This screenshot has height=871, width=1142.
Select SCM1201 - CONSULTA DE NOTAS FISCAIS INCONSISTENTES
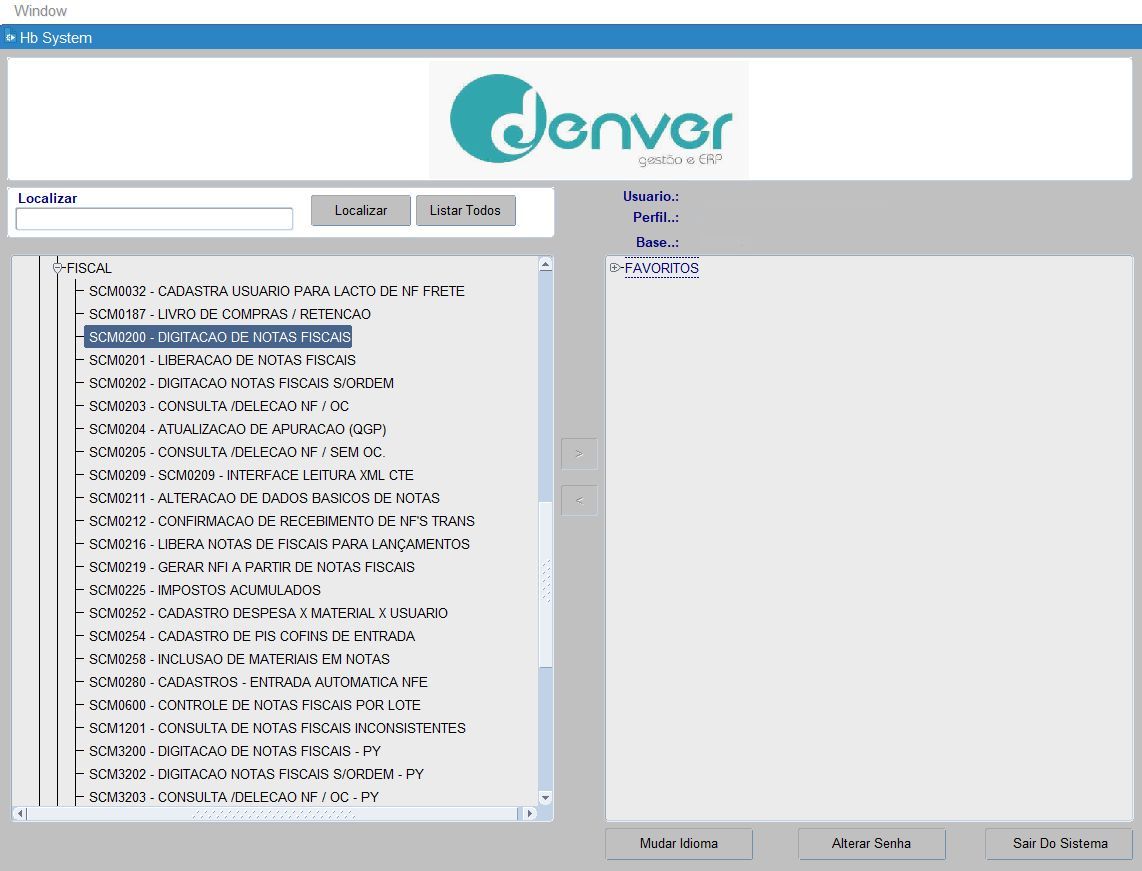point(277,728)
